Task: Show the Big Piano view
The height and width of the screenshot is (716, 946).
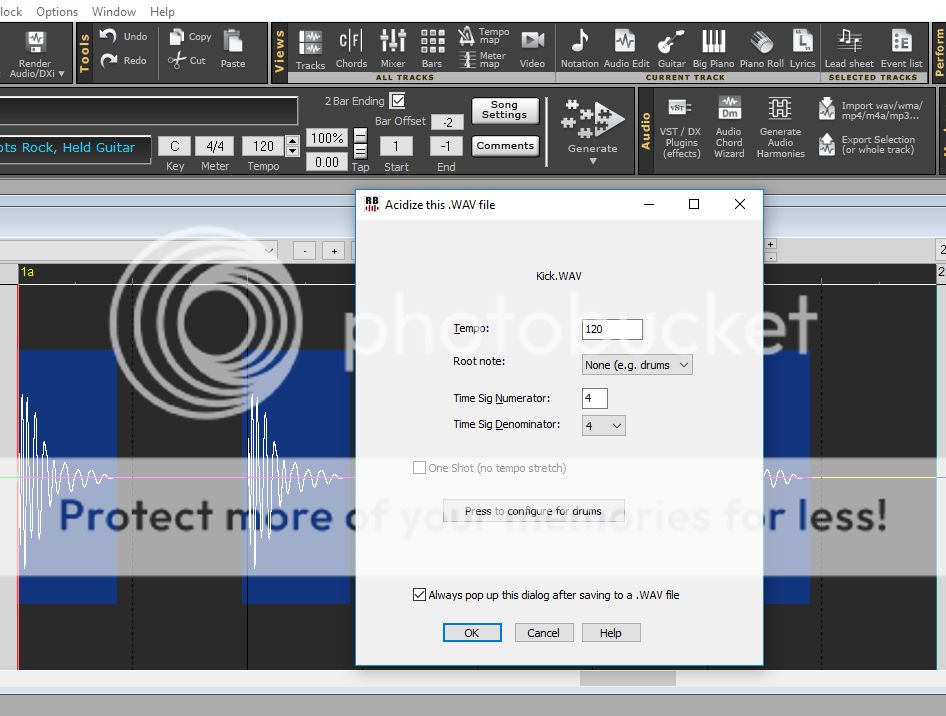Action: tap(713, 50)
